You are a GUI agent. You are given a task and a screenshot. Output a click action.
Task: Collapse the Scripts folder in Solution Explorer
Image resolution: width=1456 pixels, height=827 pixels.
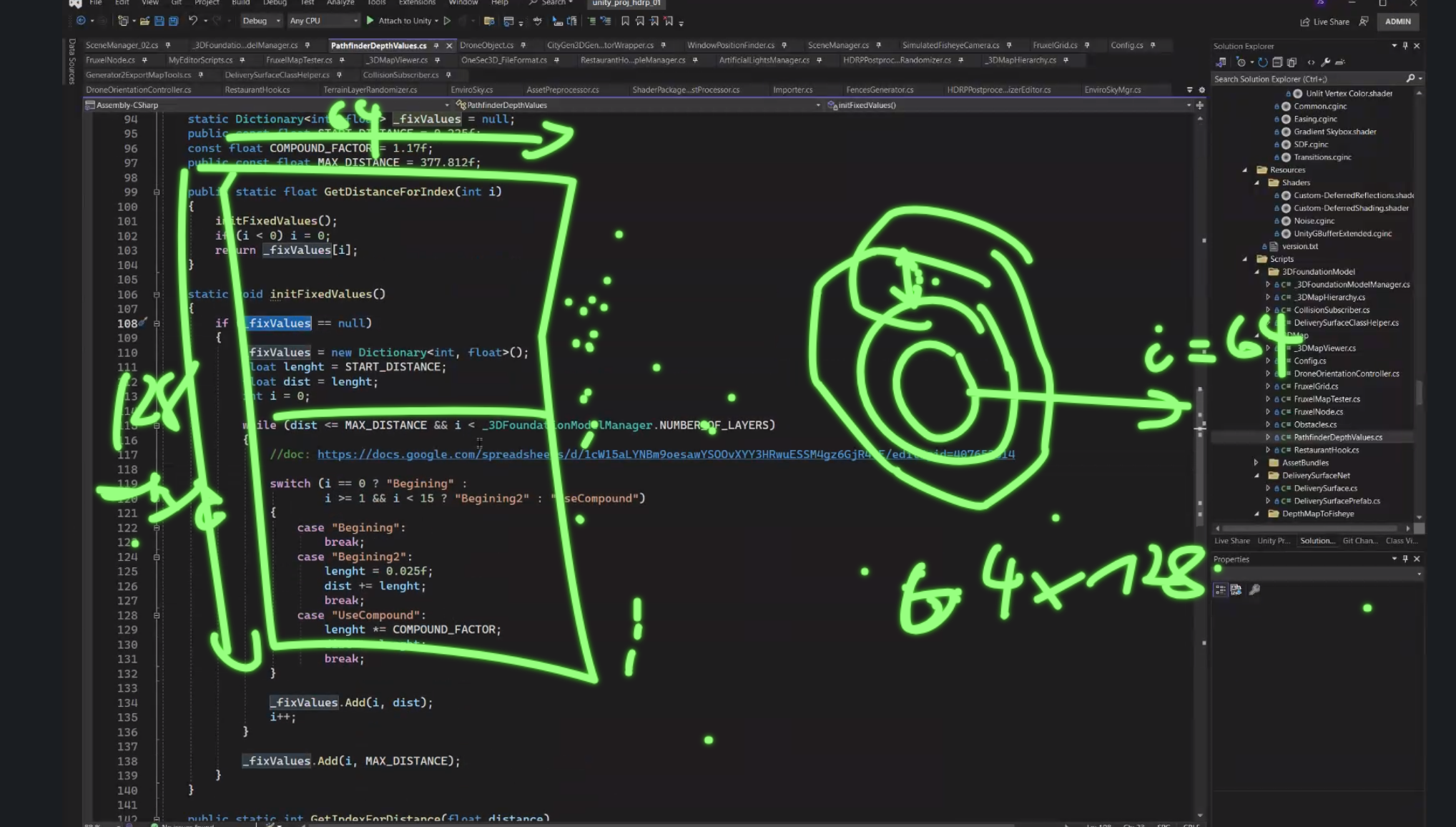pos(1245,259)
